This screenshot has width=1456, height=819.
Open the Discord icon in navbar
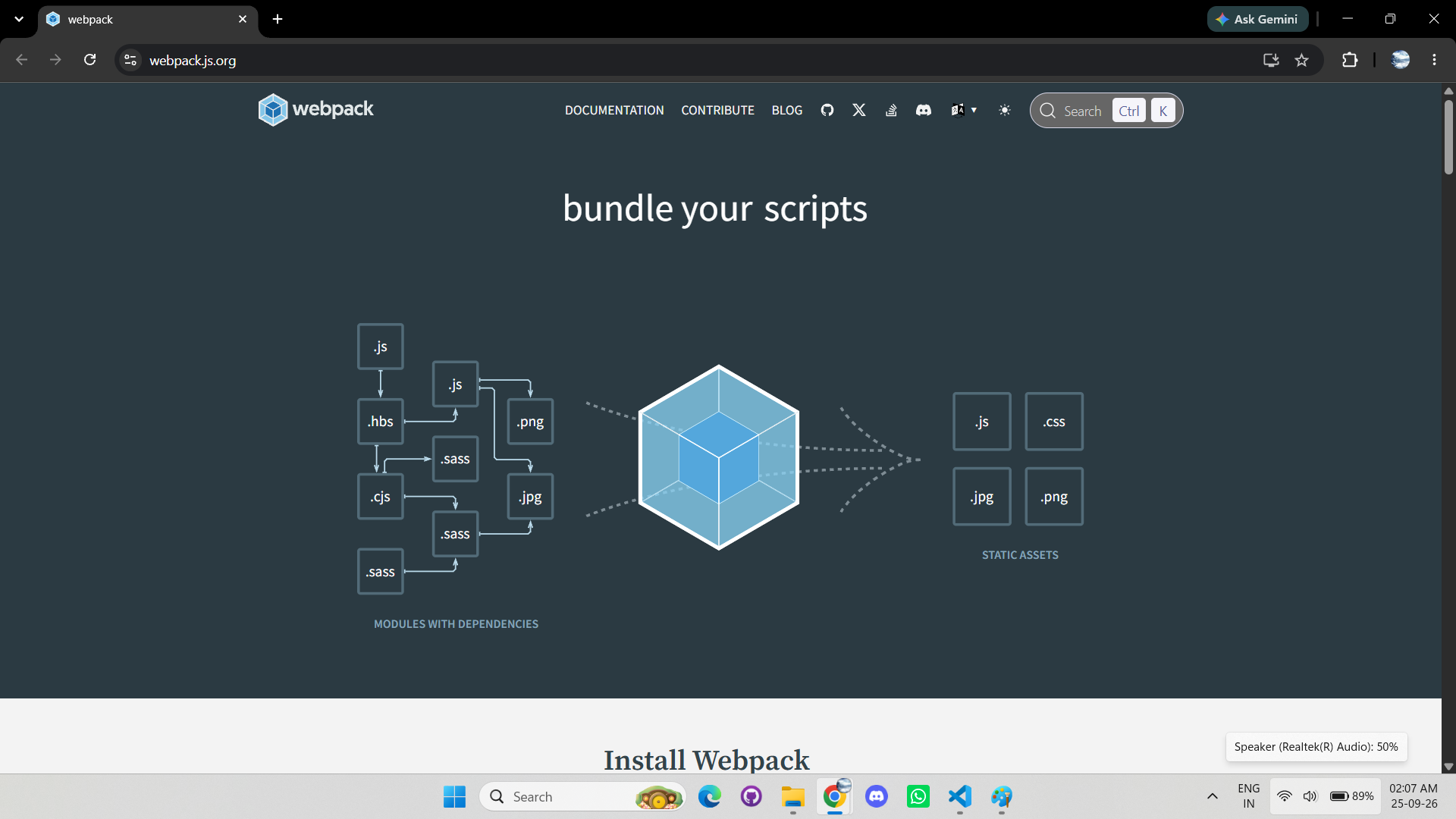coord(924,111)
